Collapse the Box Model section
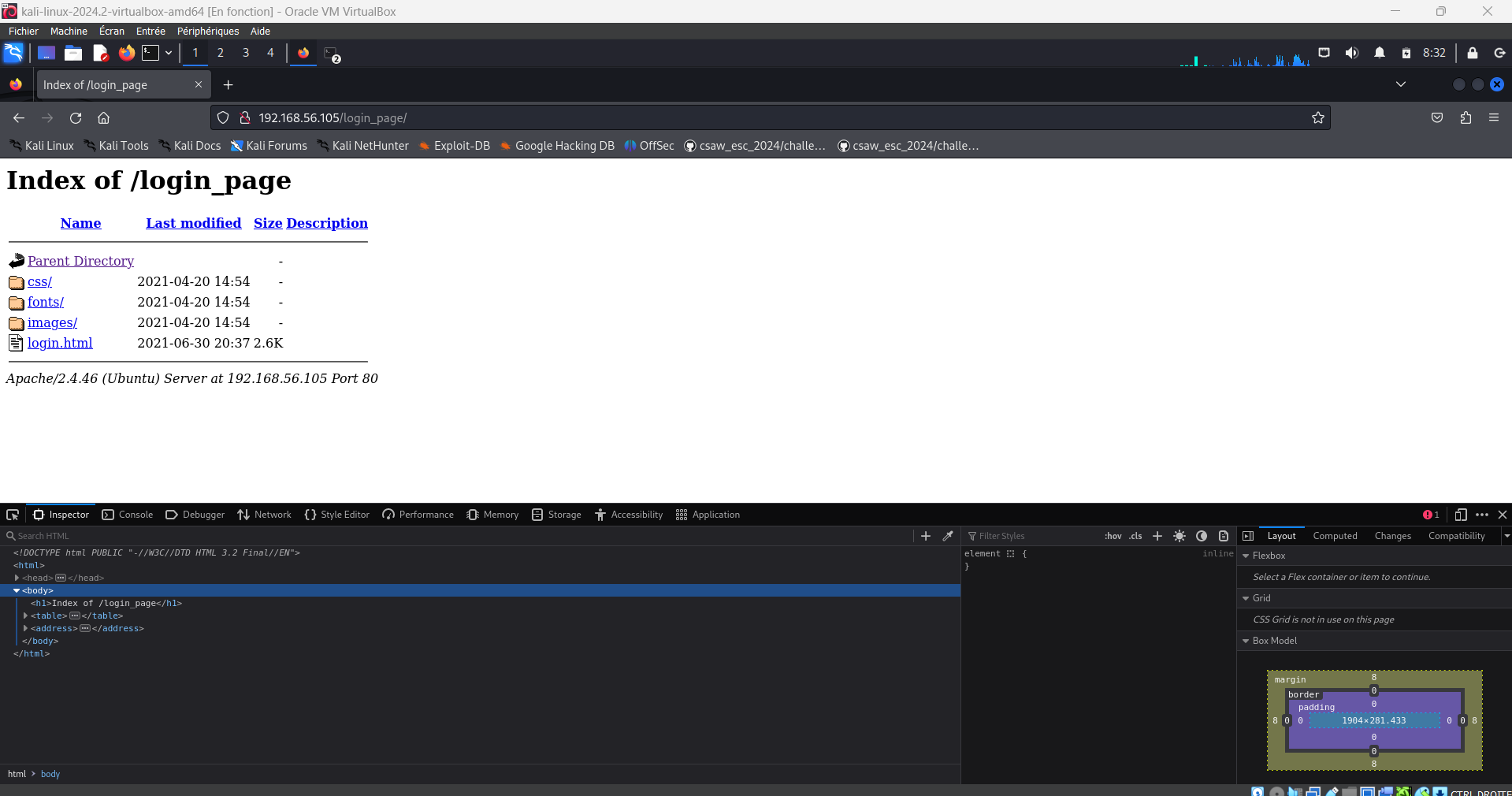The width and height of the screenshot is (1512, 796). 1246,641
